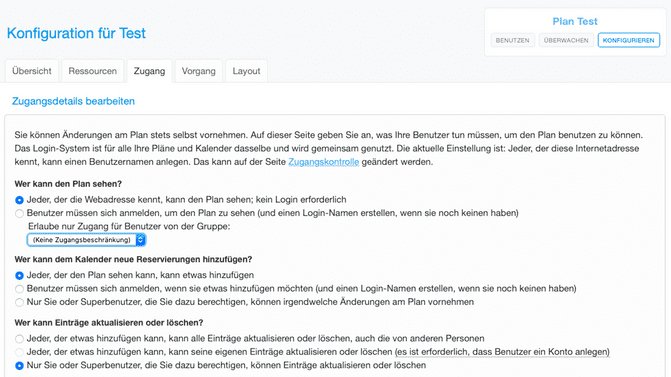The height and width of the screenshot is (377, 671).
Task: Click 'Wer kann Einträge aktualisieren oder löschen?' label
Action: 109,323
